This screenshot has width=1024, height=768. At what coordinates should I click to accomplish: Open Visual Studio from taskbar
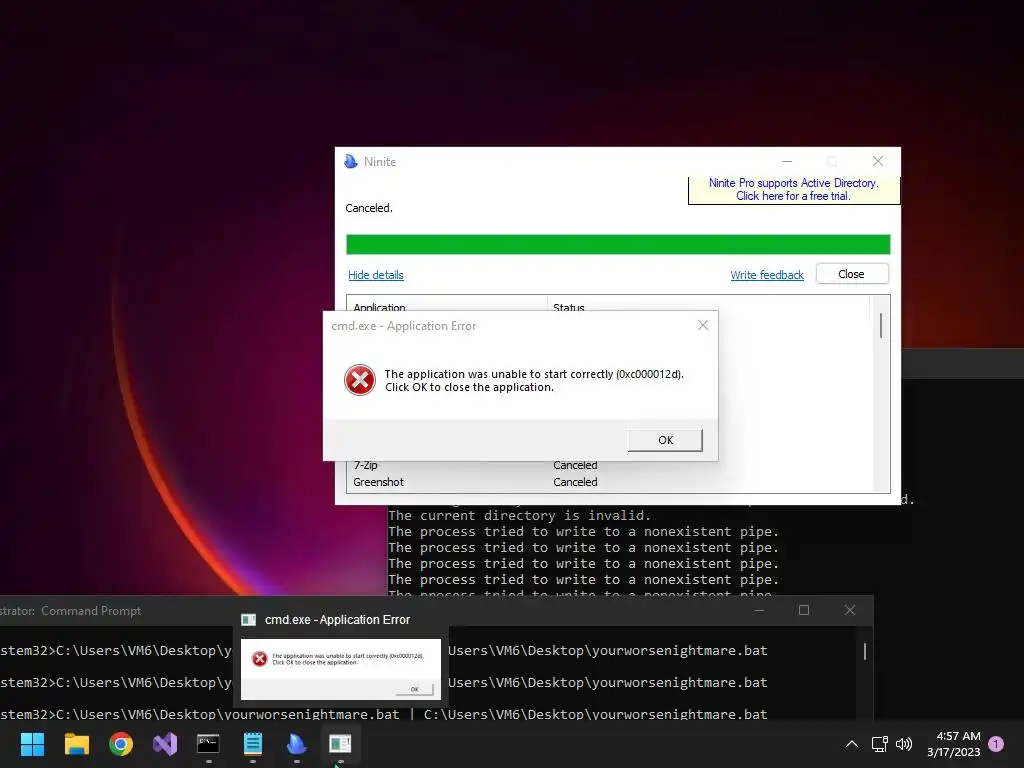[165, 744]
